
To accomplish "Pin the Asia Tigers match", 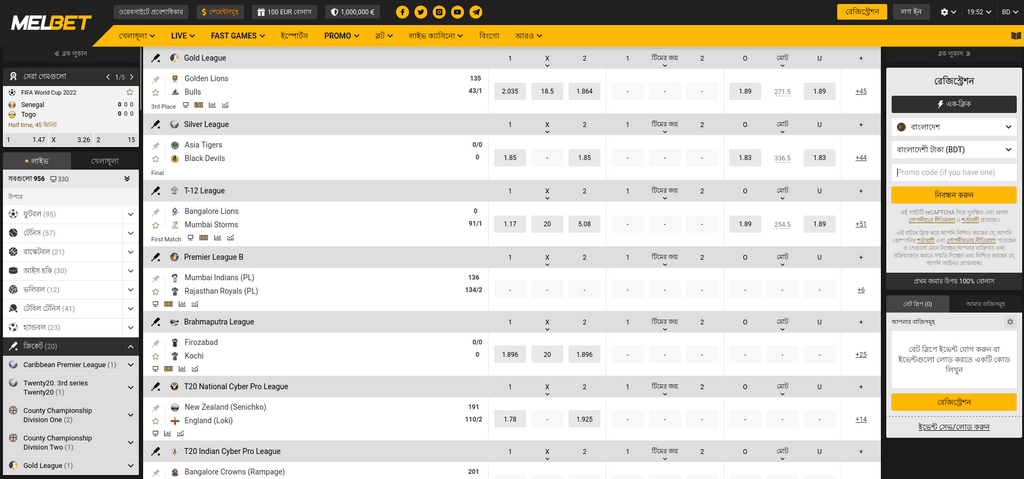I will coord(156,145).
